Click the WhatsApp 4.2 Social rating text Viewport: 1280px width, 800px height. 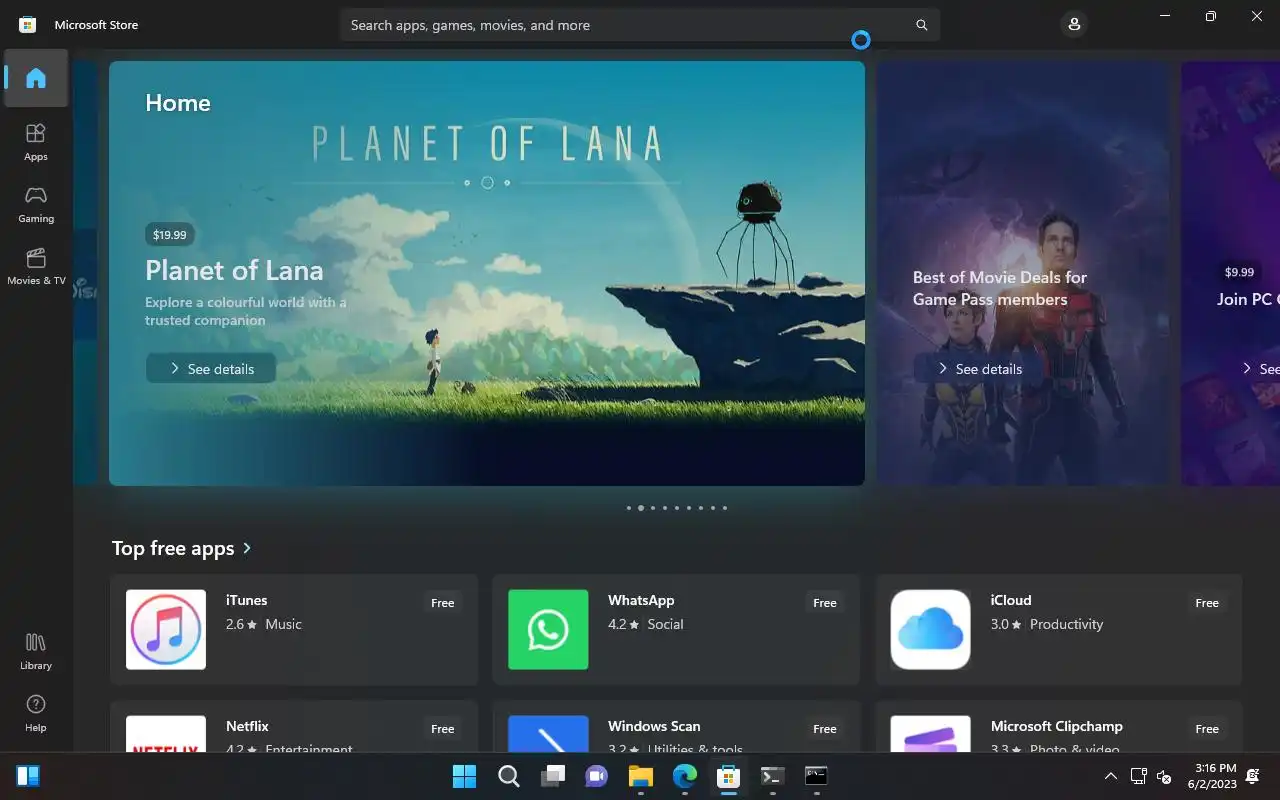[646, 624]
